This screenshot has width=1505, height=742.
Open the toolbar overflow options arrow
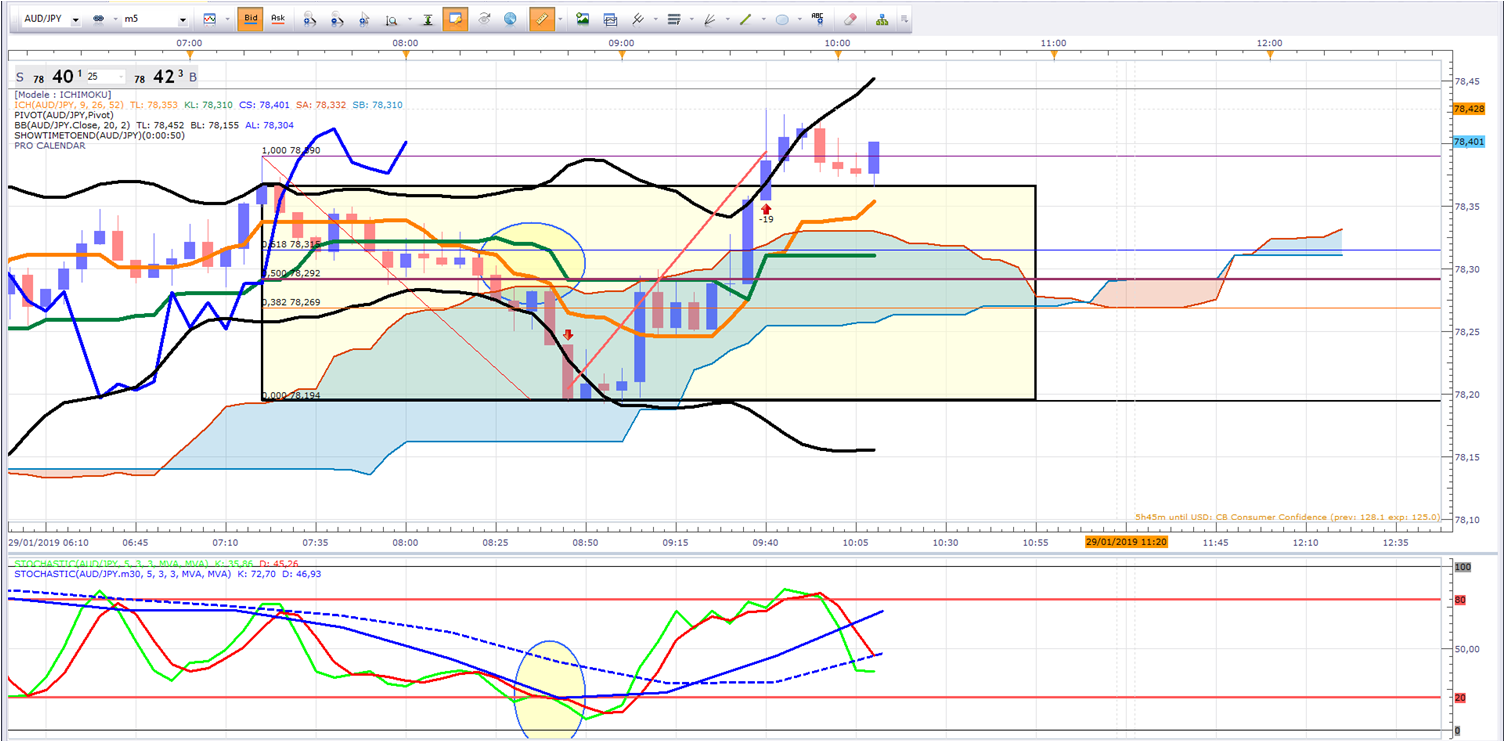pyautogui.click(x=904, y=19)
